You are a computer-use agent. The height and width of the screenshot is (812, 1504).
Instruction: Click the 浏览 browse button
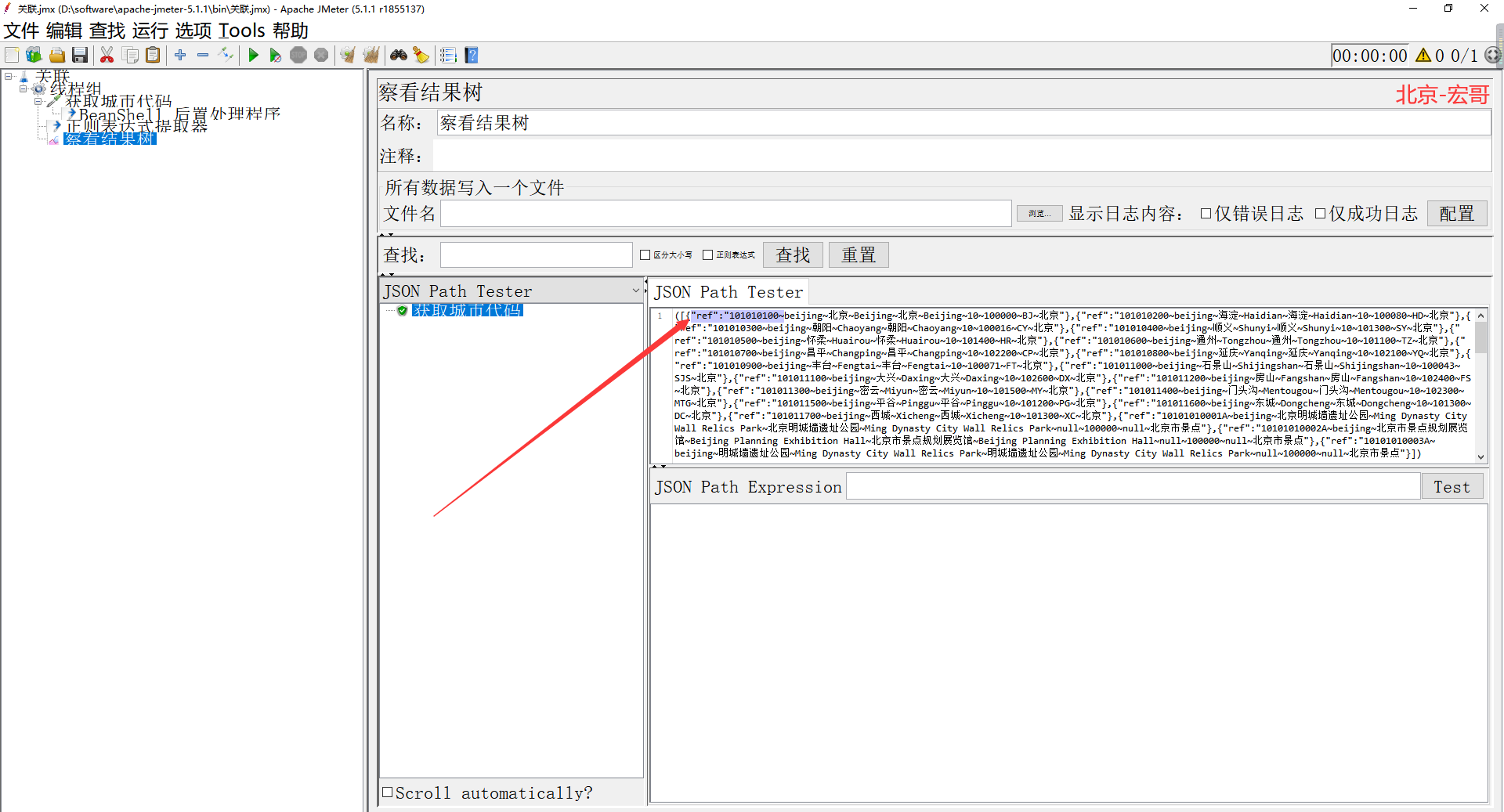click(x=1039, y=214)
